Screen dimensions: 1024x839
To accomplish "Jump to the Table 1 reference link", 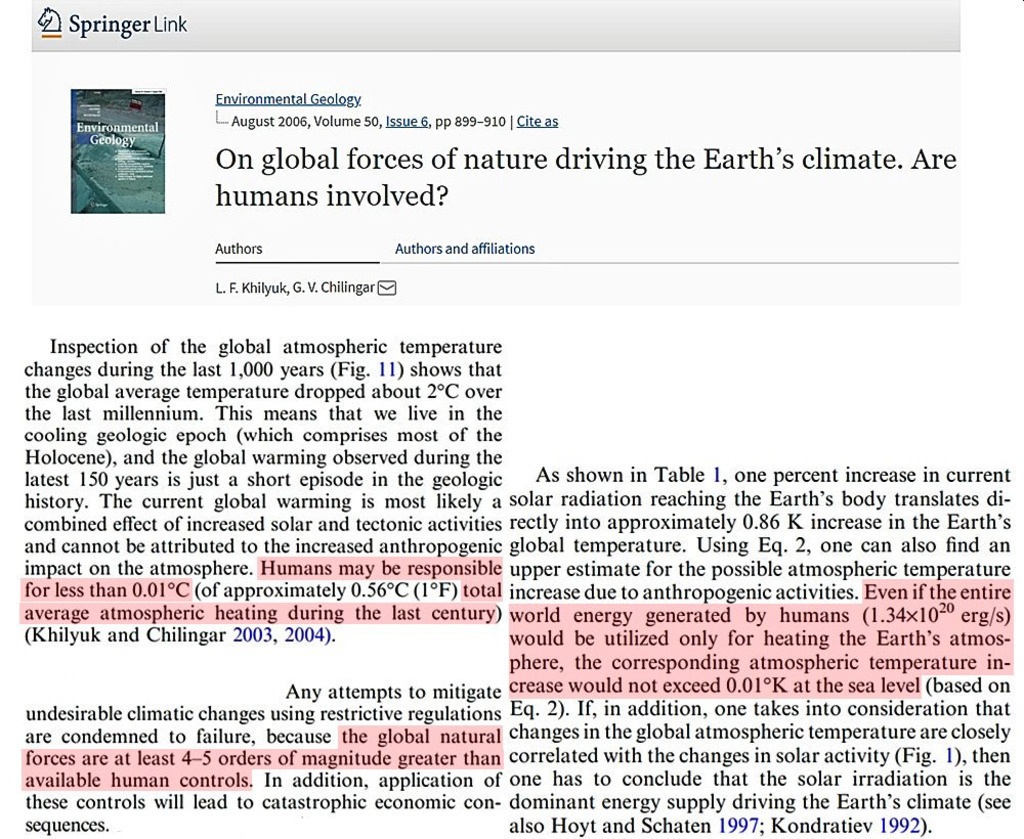I will coord(716,475).
